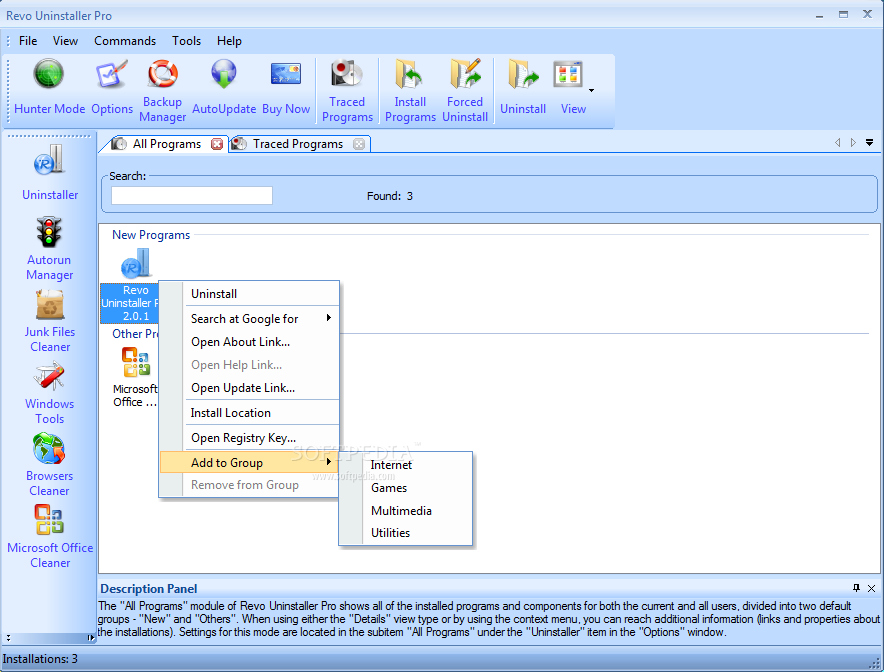Open the Commands menu
884x672 pixels.
[125, 41]
